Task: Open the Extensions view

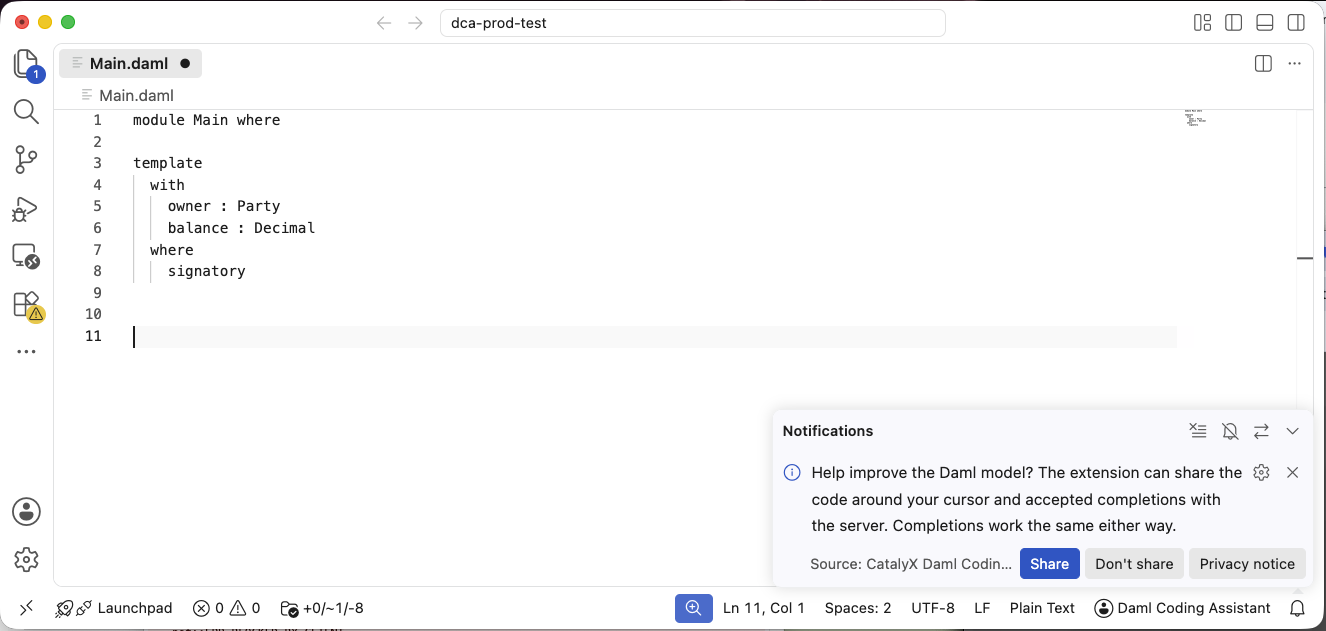Action: 26,305
